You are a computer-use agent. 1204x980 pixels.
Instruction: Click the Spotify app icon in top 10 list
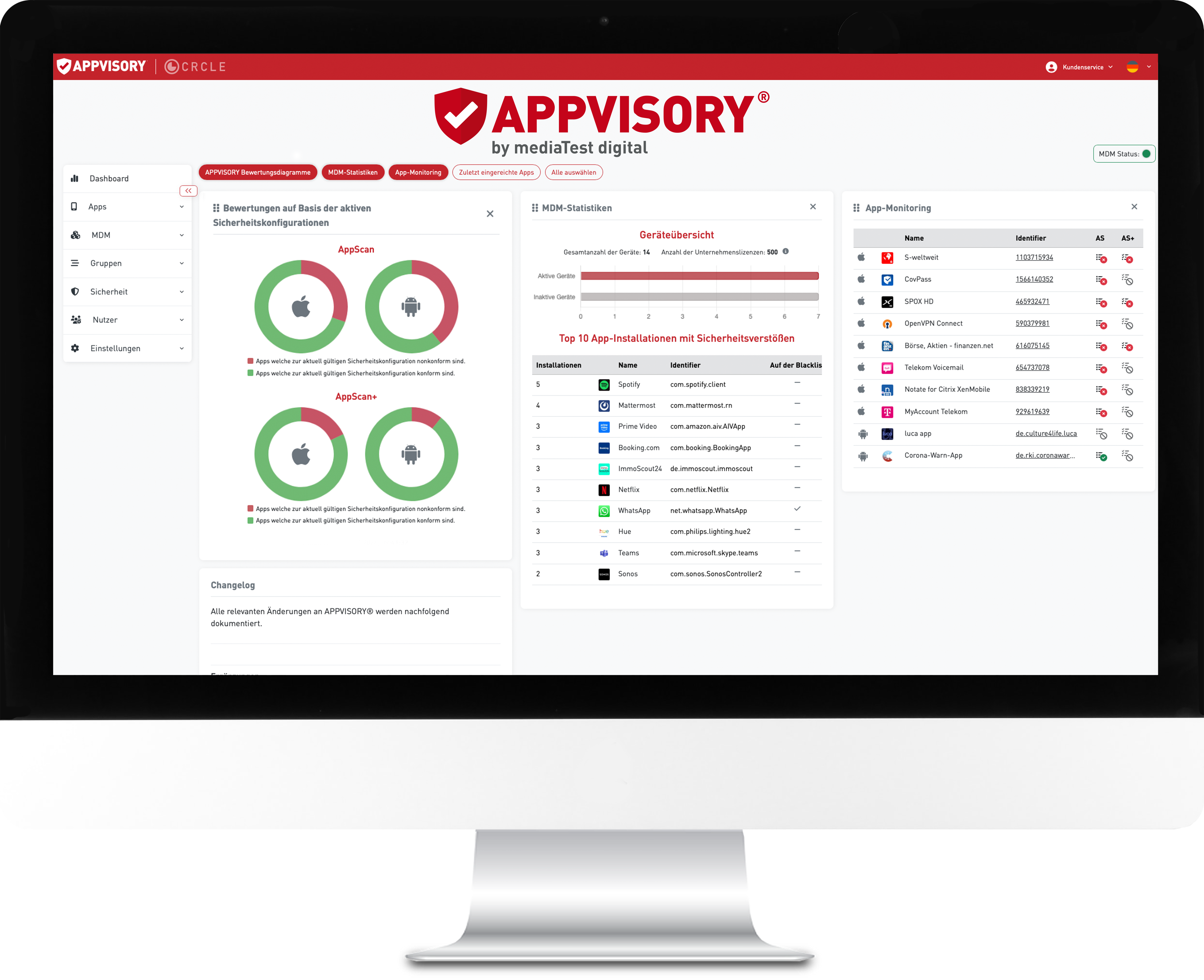(x=601, y=384)
